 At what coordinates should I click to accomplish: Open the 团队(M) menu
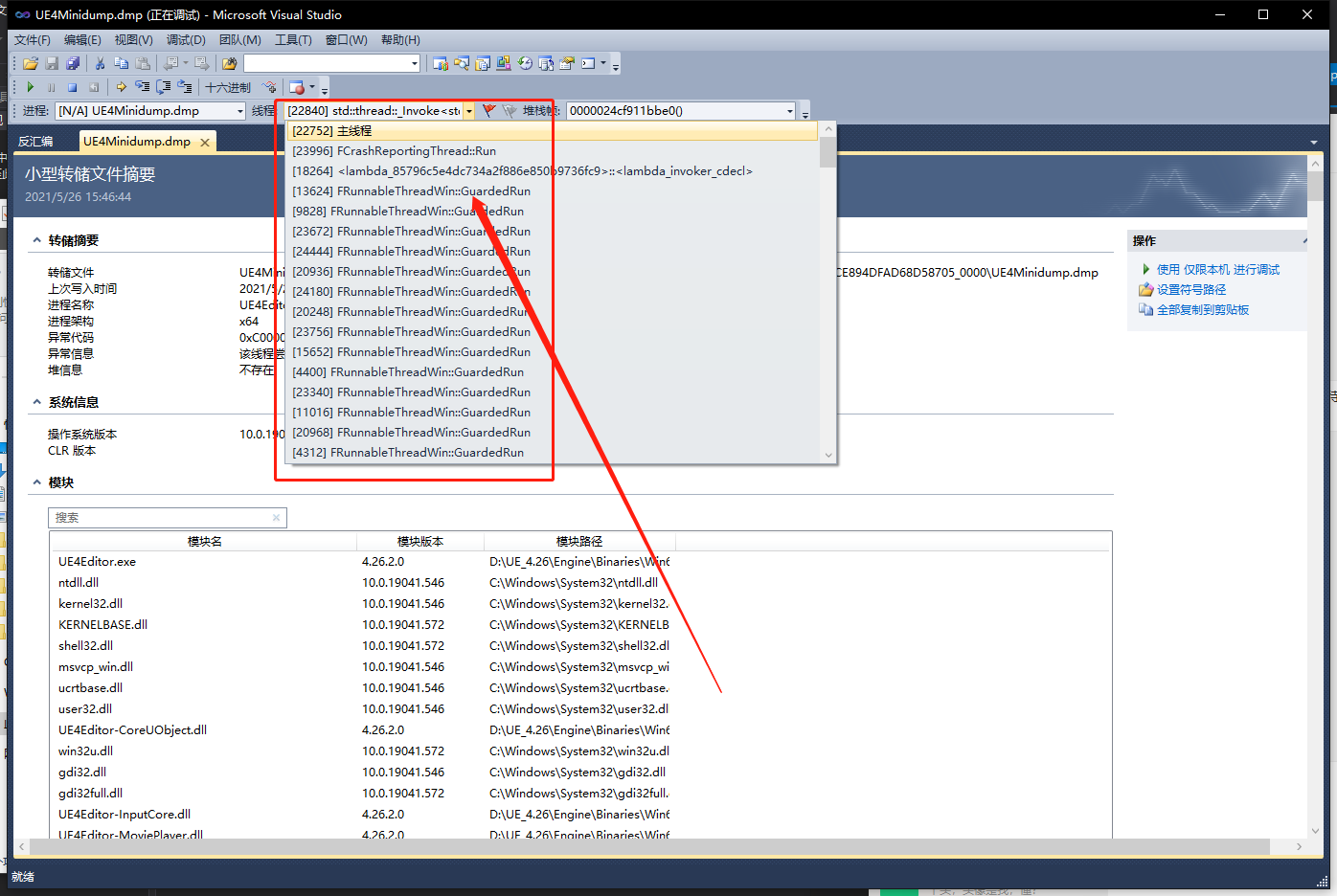click(x=239, y=39)
